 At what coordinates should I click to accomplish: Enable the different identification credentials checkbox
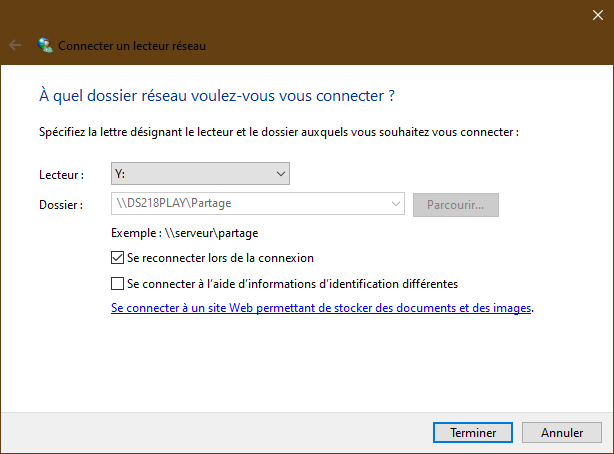point(119,283)
